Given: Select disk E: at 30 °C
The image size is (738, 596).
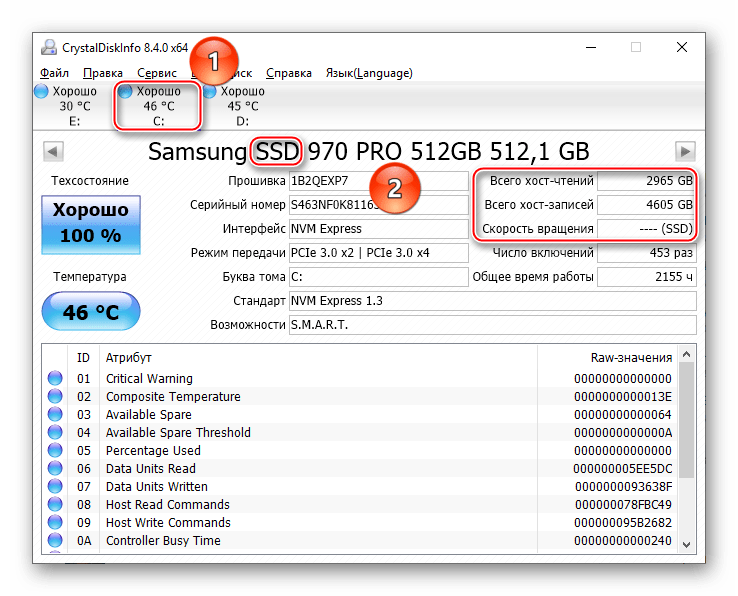Looking at the screenshot, I should [68, 106].
